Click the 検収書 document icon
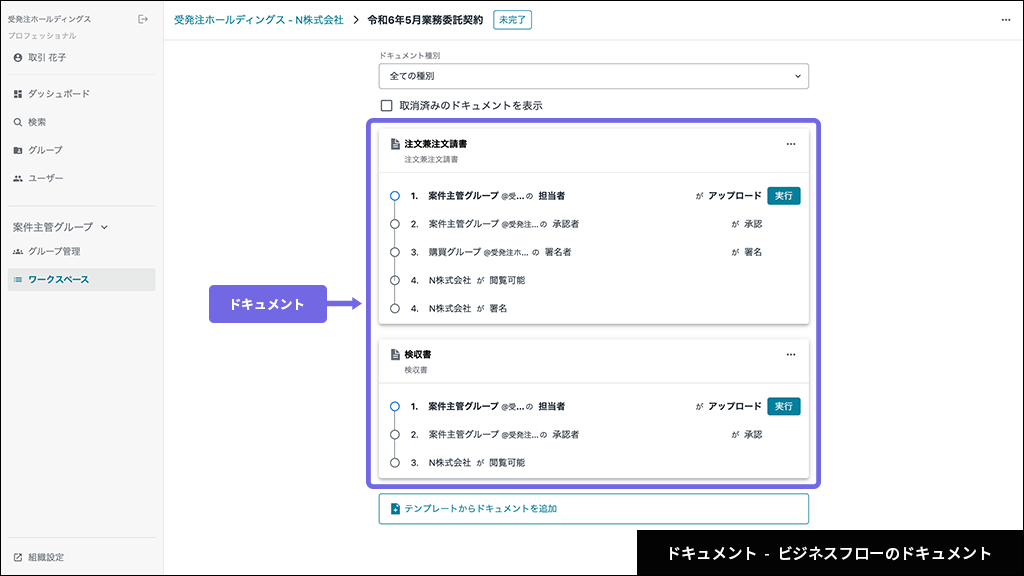1024x576 pixels. point(395,355)
